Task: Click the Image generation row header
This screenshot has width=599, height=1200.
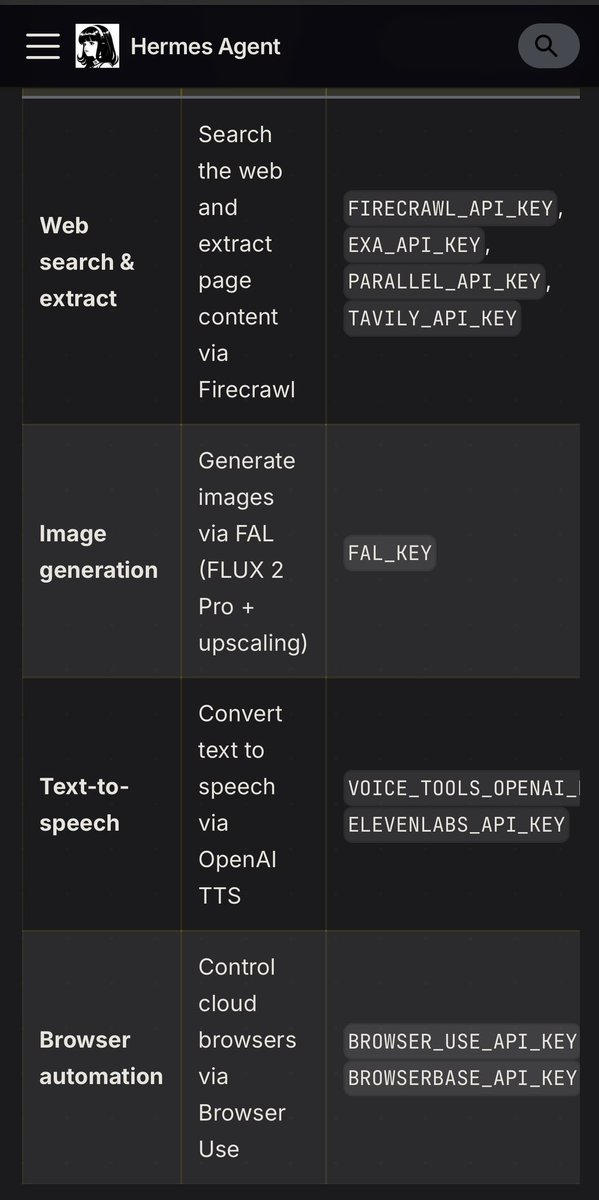Action: (98, 551)
